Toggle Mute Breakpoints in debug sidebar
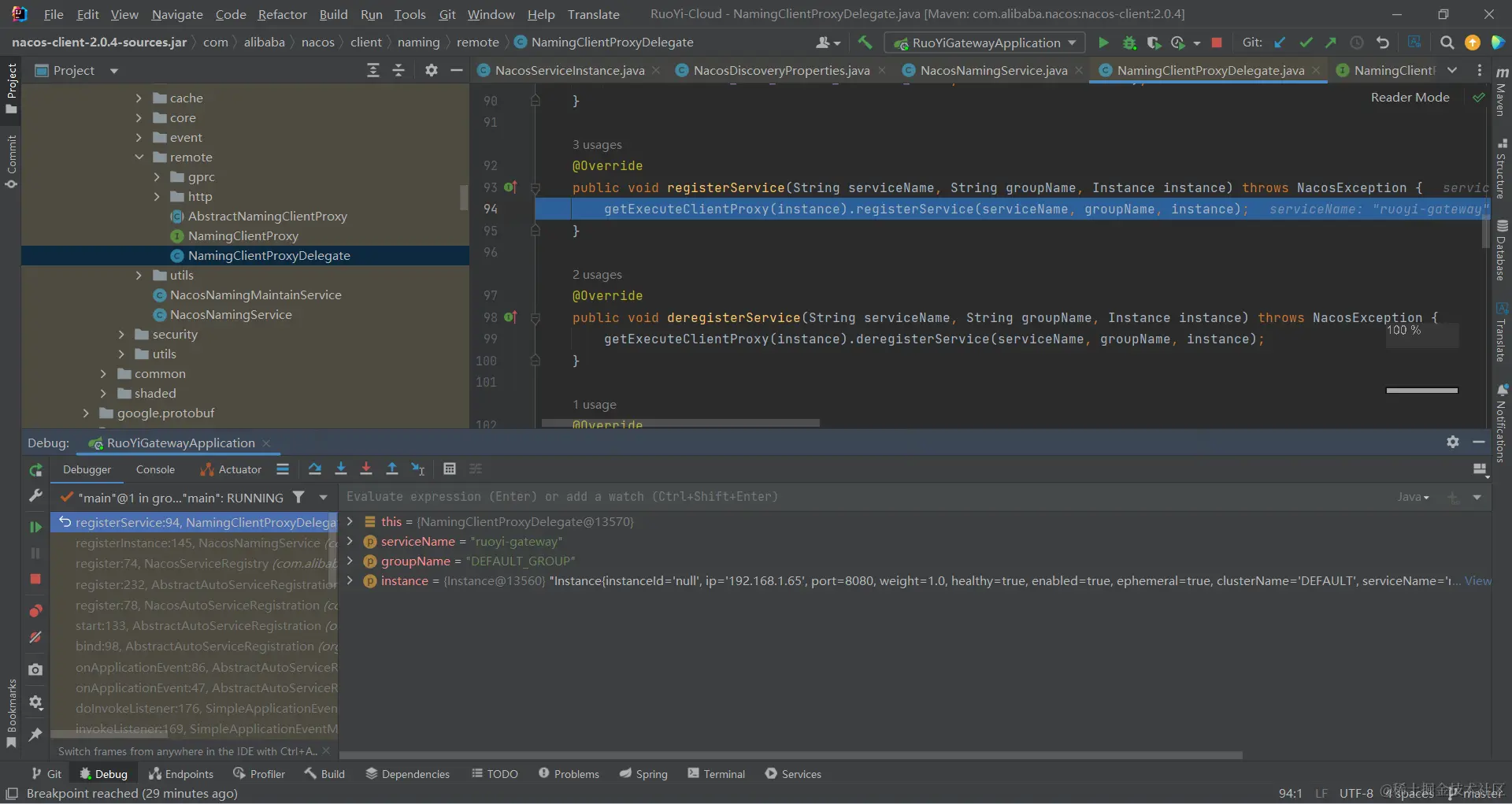1512x804 pixels. tap(35, 637)
